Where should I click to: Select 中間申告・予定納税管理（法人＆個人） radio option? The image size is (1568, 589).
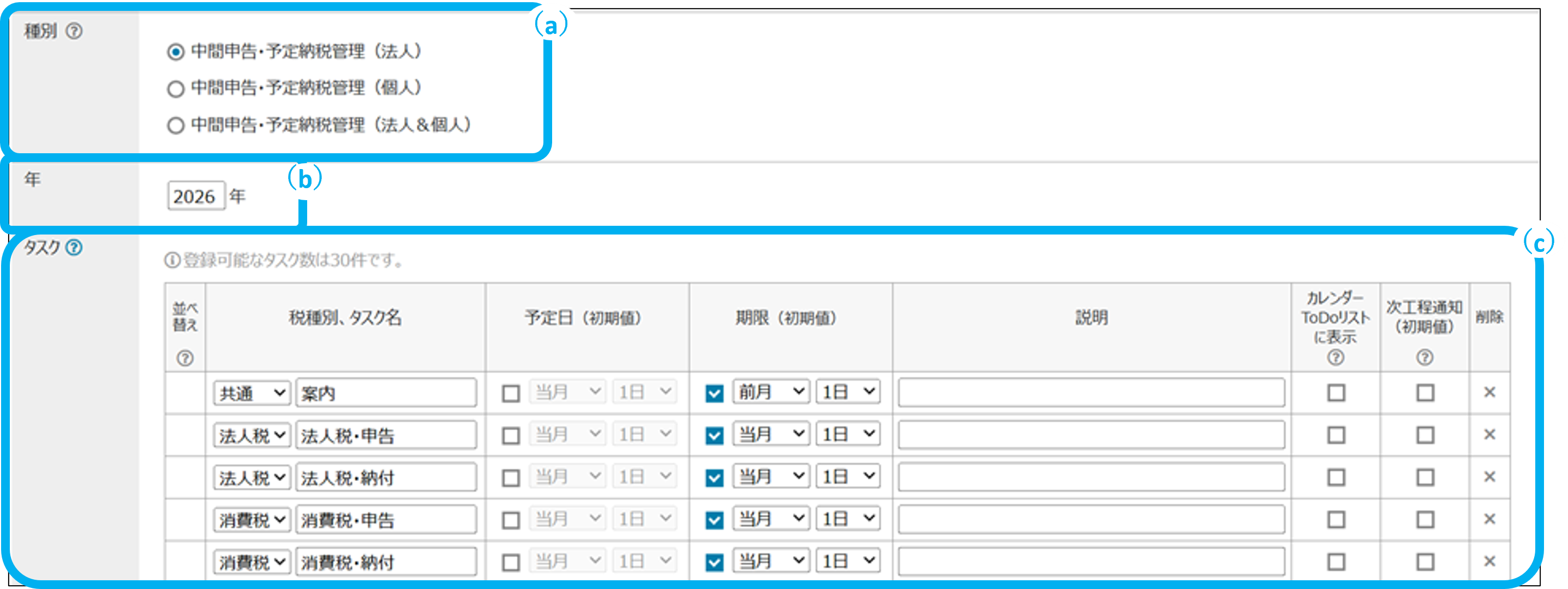176,125
